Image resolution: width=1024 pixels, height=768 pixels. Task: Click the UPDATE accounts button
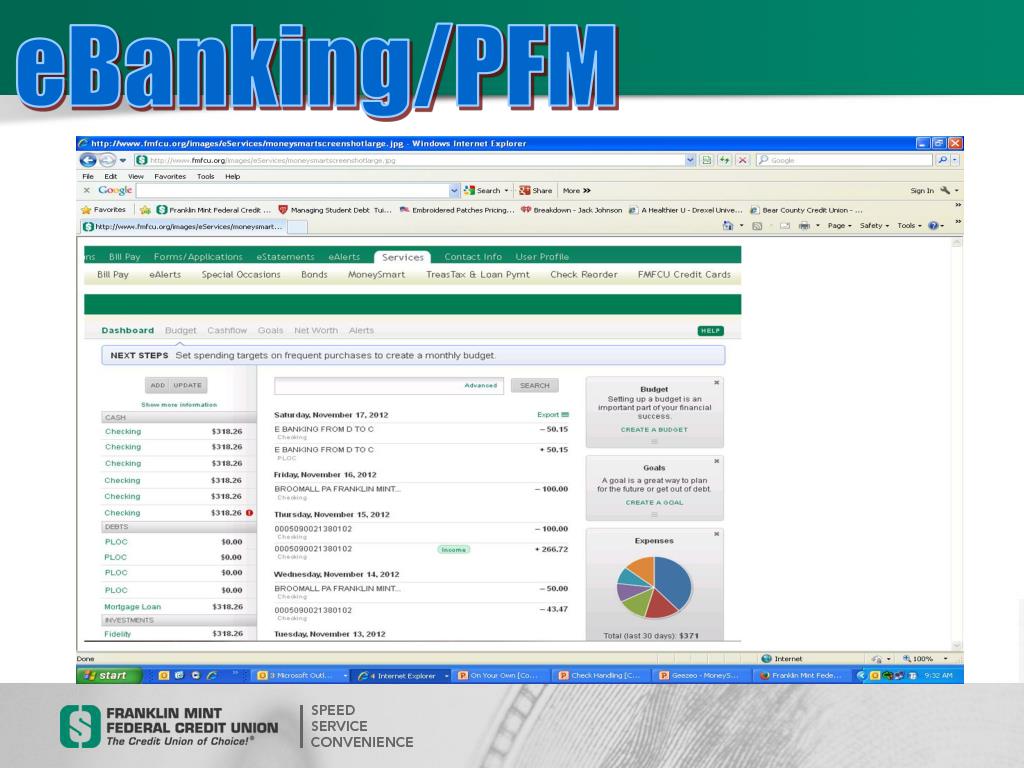[x=188, y=385]
